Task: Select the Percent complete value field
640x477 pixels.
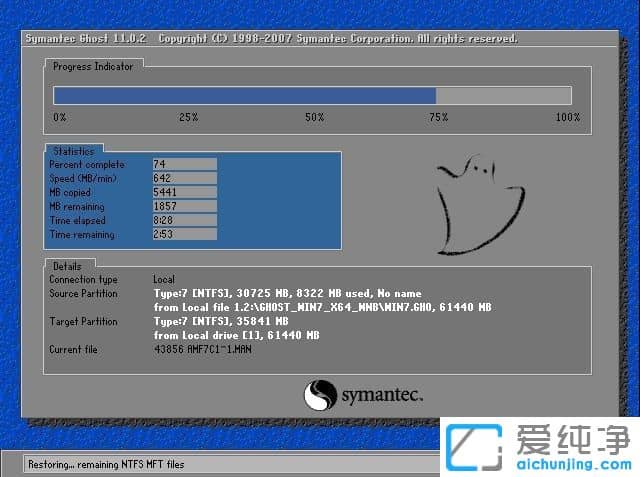Action: click(x=184, y=164)
